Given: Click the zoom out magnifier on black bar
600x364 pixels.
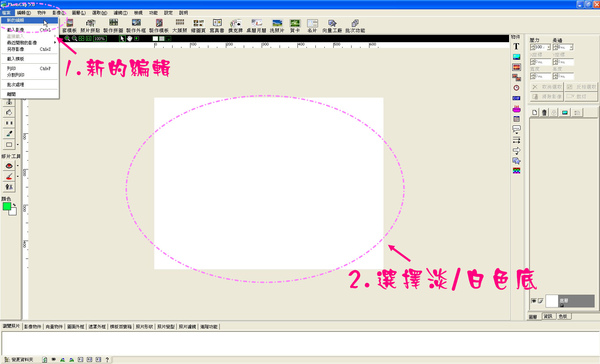Looking at the screenshot, I should point(74,38).
